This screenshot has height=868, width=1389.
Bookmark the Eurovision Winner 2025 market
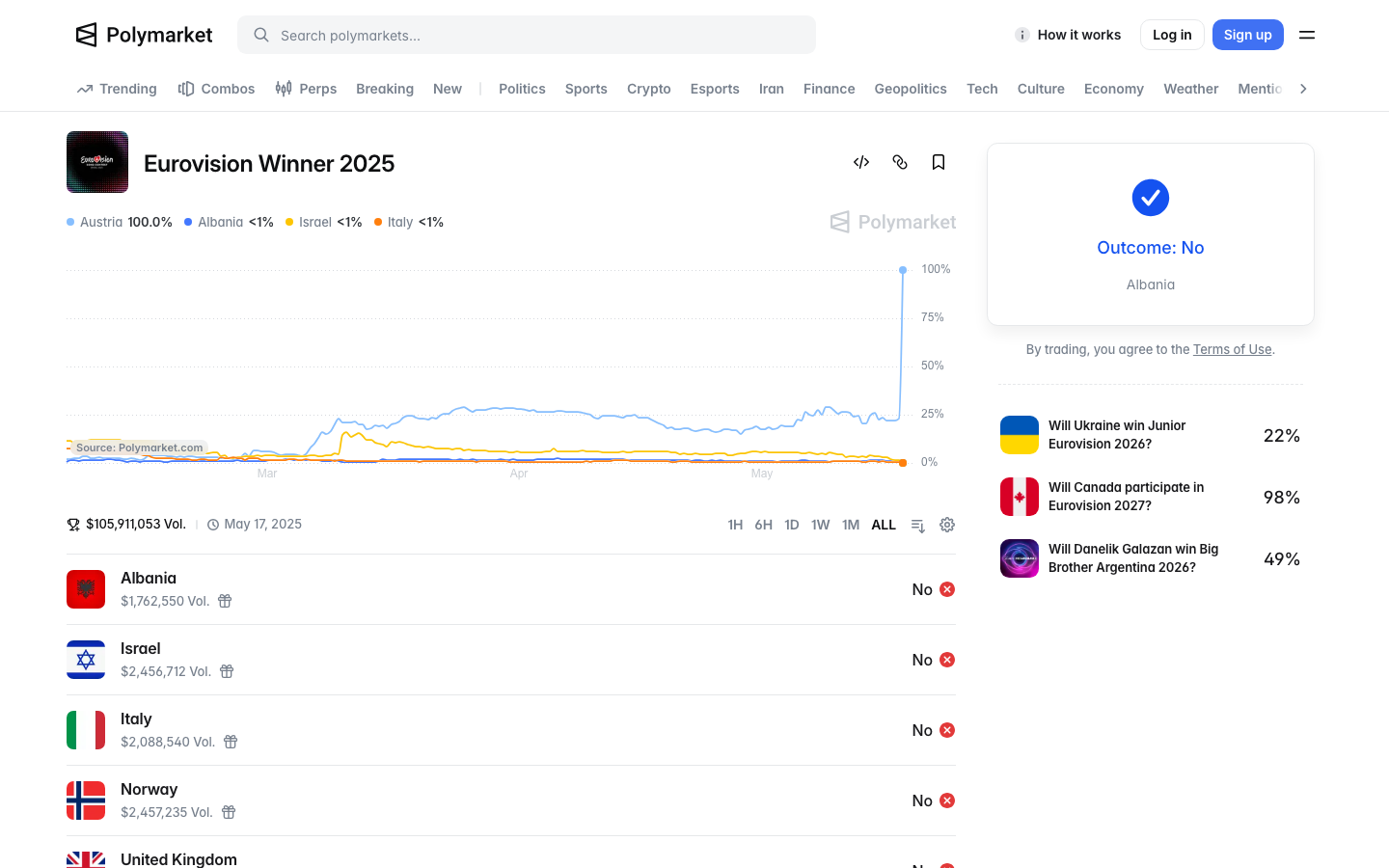939,162
